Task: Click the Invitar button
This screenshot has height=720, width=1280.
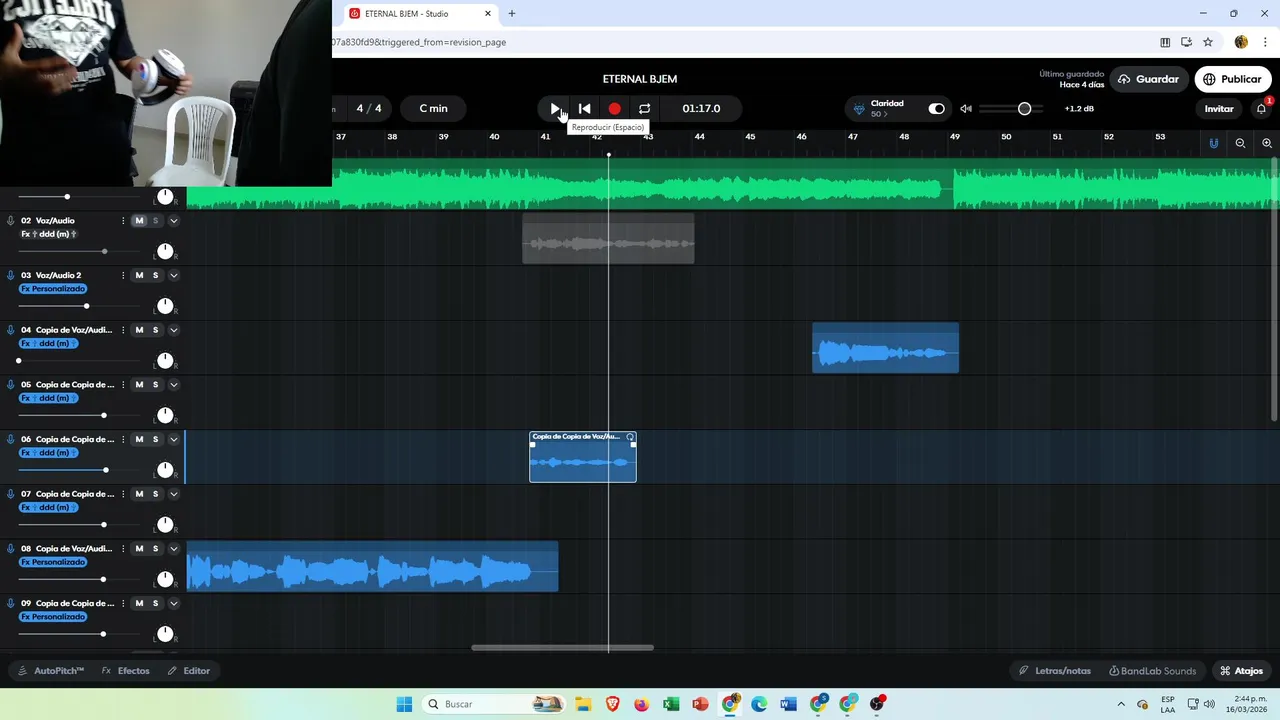Action: [1219, 108]
